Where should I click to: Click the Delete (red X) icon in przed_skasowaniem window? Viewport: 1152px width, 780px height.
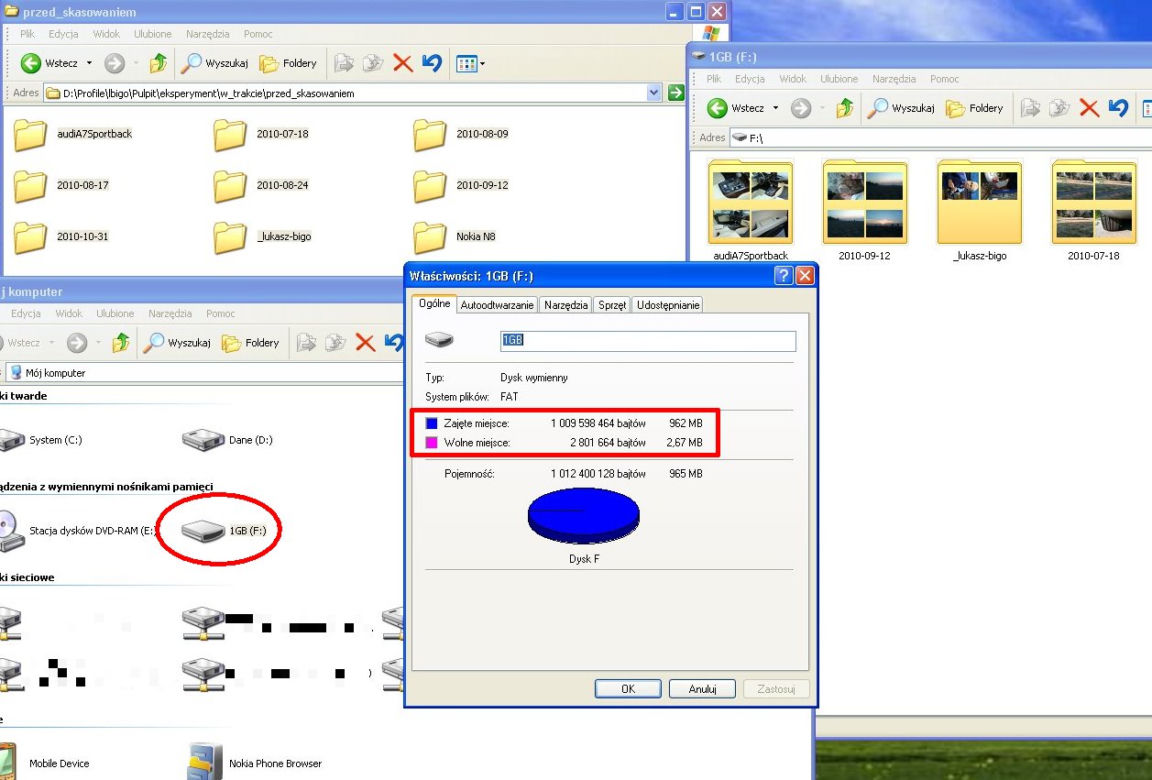403,63
